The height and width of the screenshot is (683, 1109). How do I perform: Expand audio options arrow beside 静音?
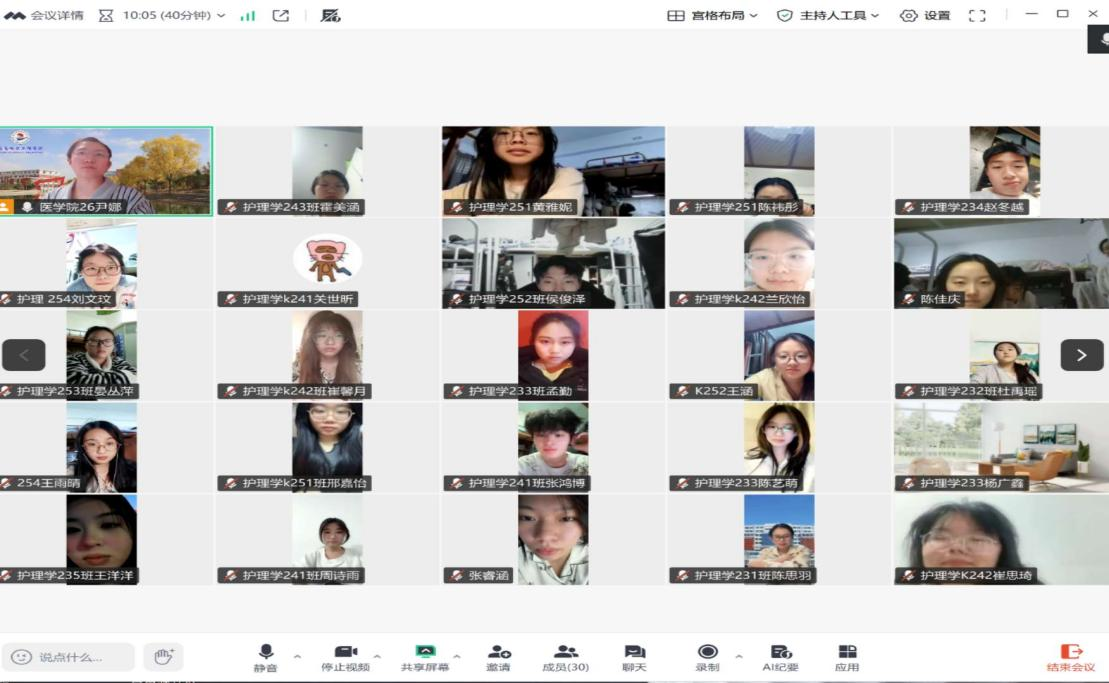point(297,656)
